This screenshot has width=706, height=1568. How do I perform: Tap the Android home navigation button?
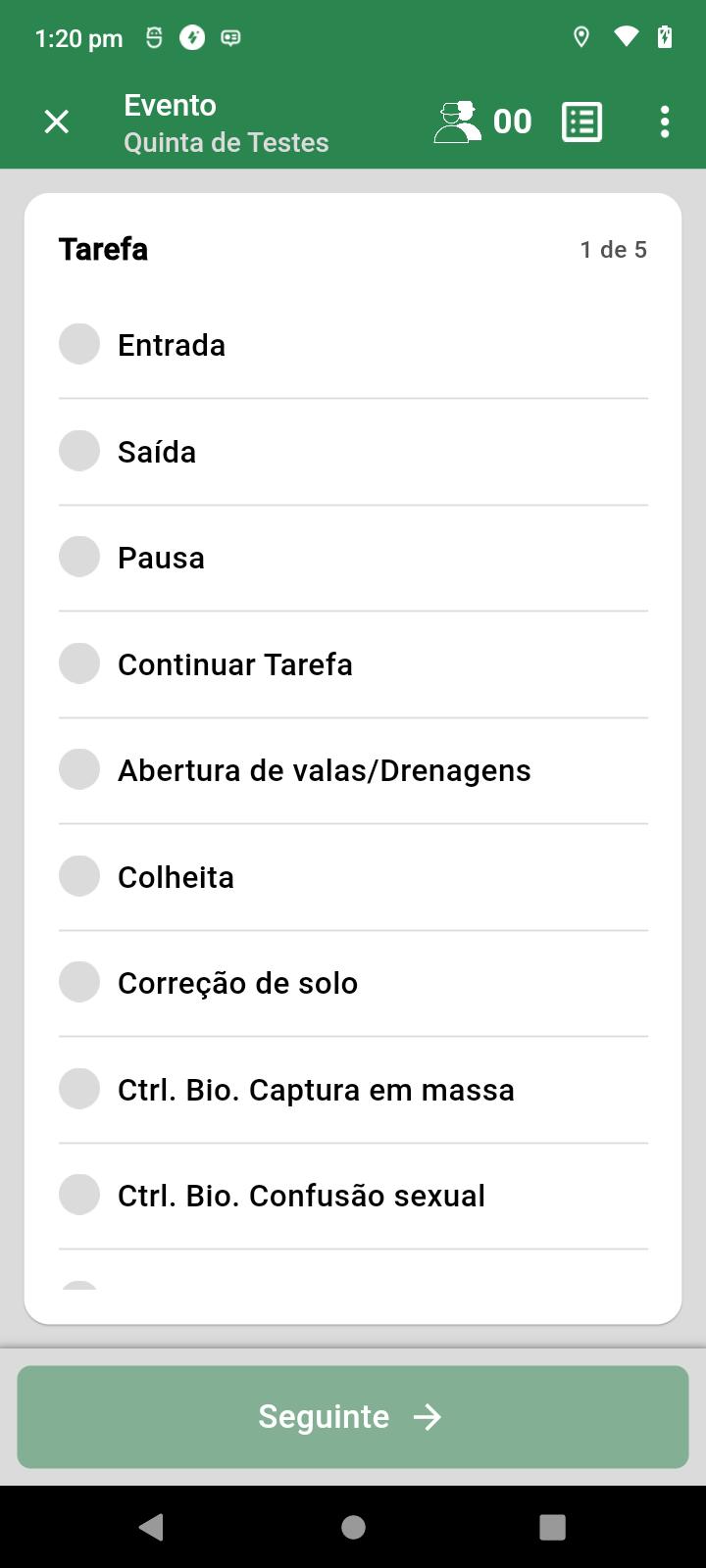point(353,1527)
